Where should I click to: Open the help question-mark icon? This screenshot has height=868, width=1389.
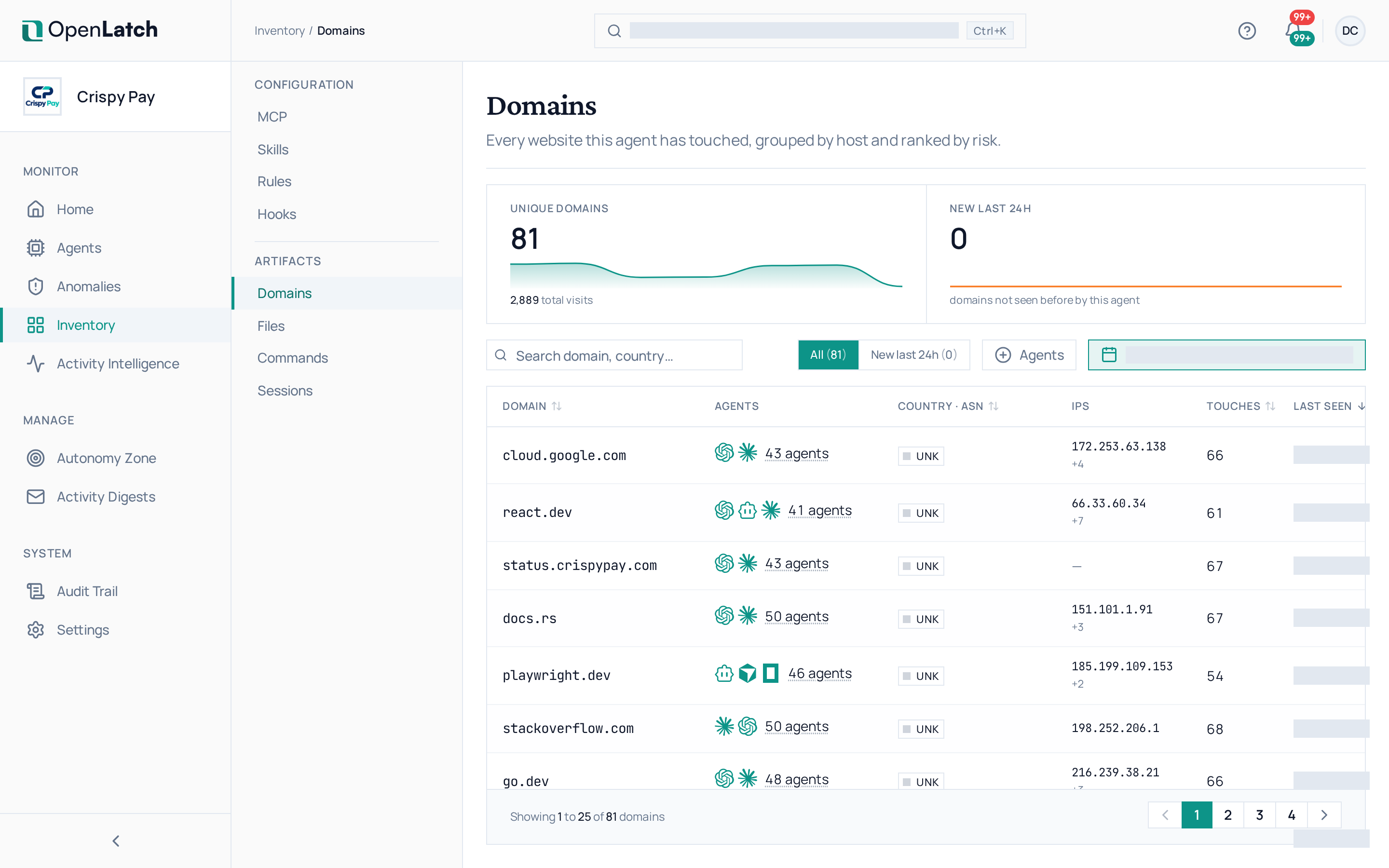(1247, 30)
